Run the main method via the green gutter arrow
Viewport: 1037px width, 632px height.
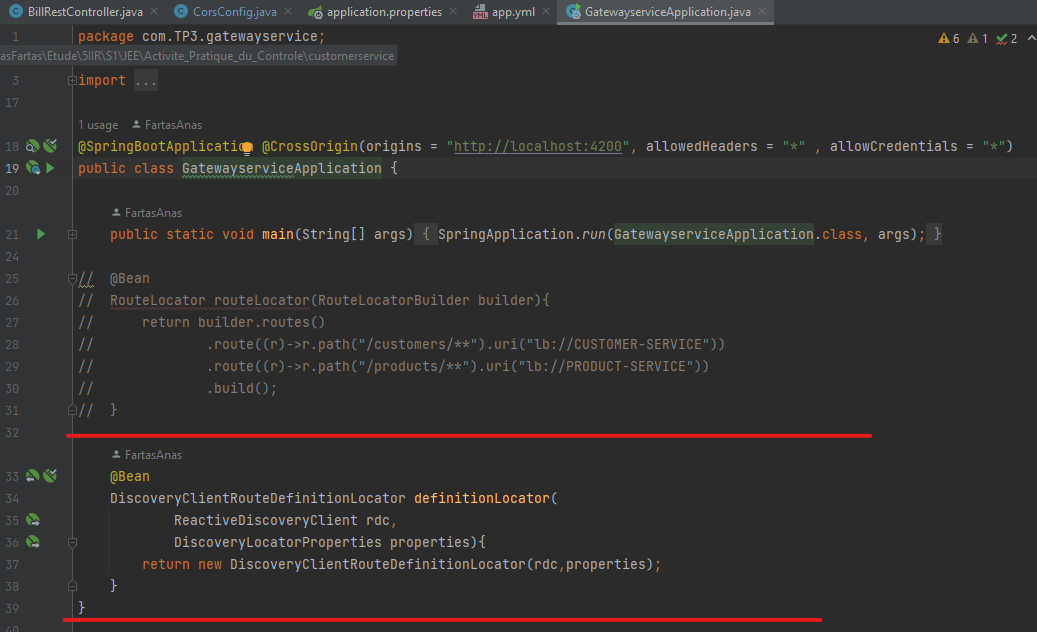tap(40, 233)
